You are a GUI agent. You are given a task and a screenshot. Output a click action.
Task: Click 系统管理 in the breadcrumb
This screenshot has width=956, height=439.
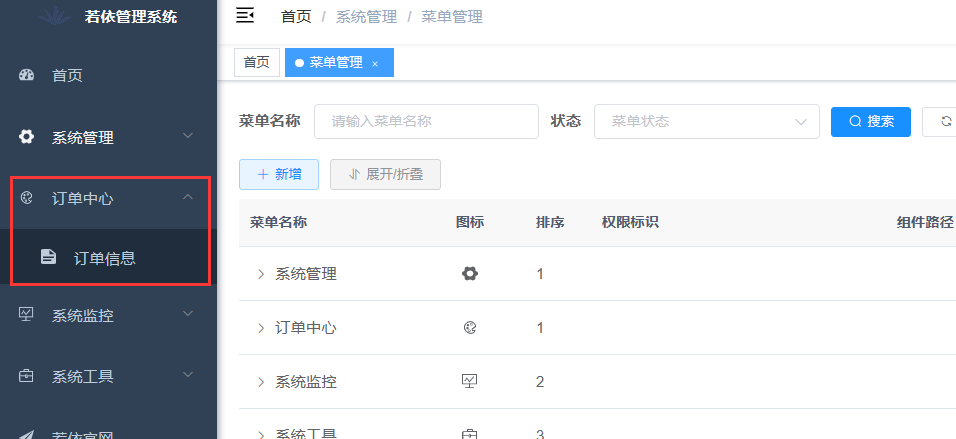[x=366, y=16]
